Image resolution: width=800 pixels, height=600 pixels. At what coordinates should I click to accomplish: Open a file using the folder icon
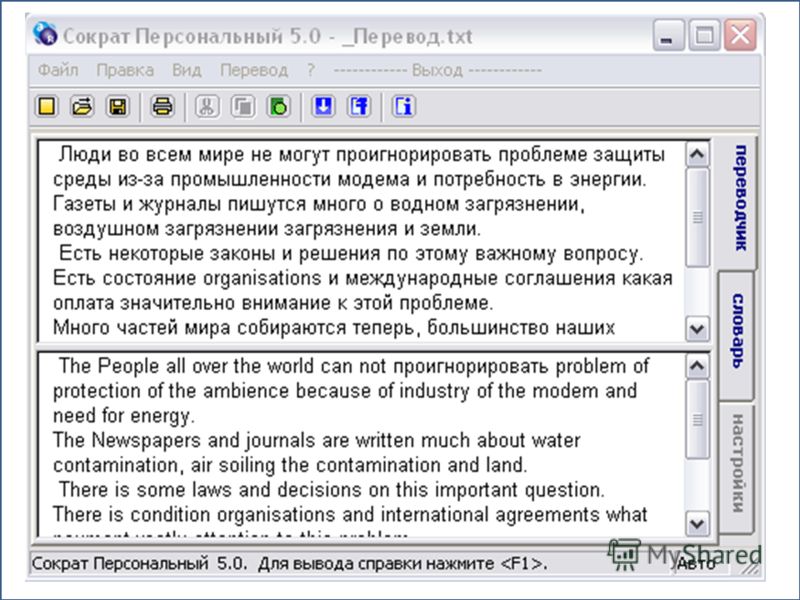82,107
